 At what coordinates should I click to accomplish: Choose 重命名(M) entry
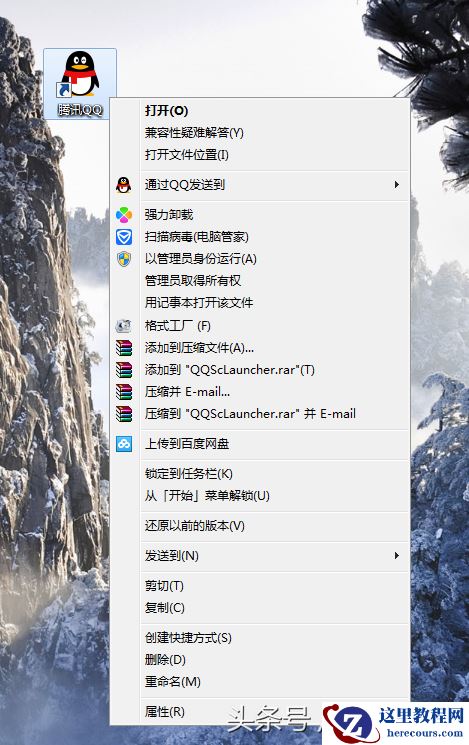coord(260,682)
